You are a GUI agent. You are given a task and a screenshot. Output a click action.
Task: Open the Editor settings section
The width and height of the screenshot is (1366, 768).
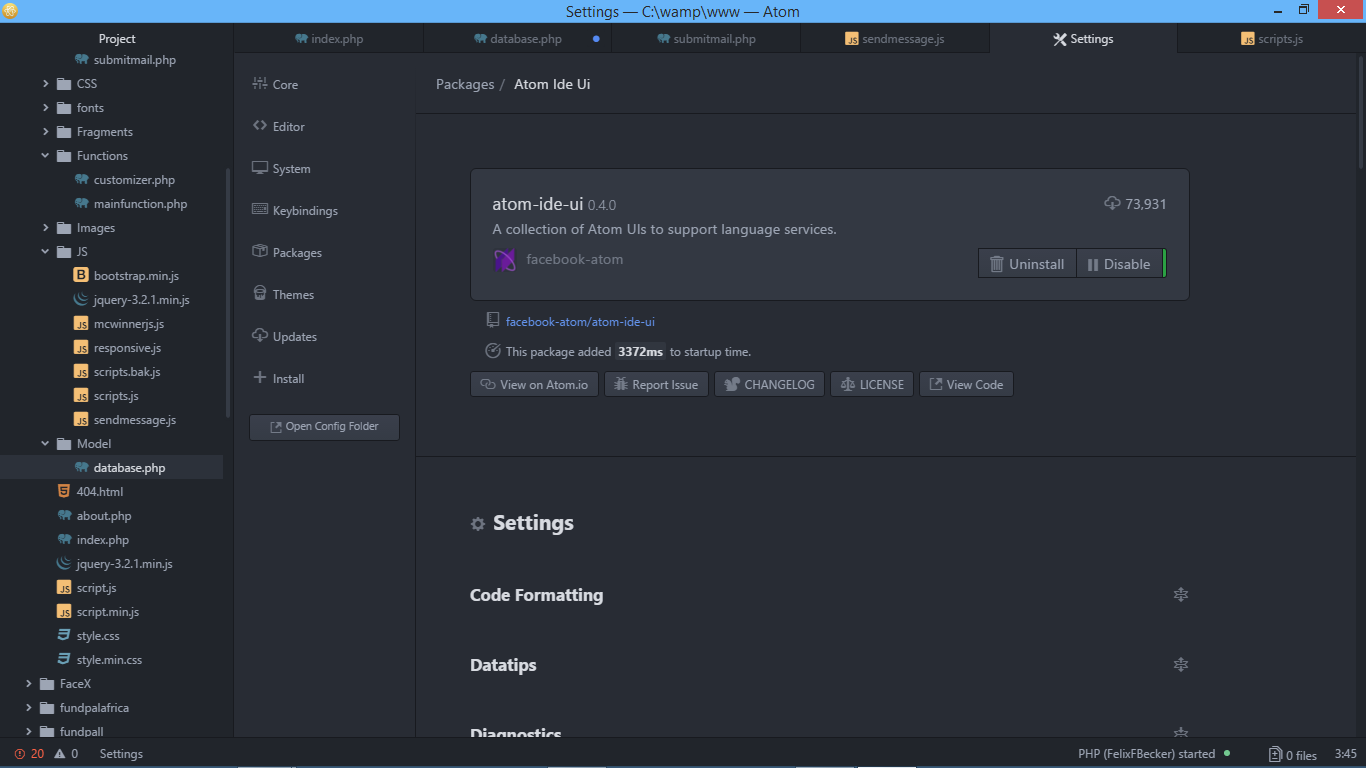[287, 126]
